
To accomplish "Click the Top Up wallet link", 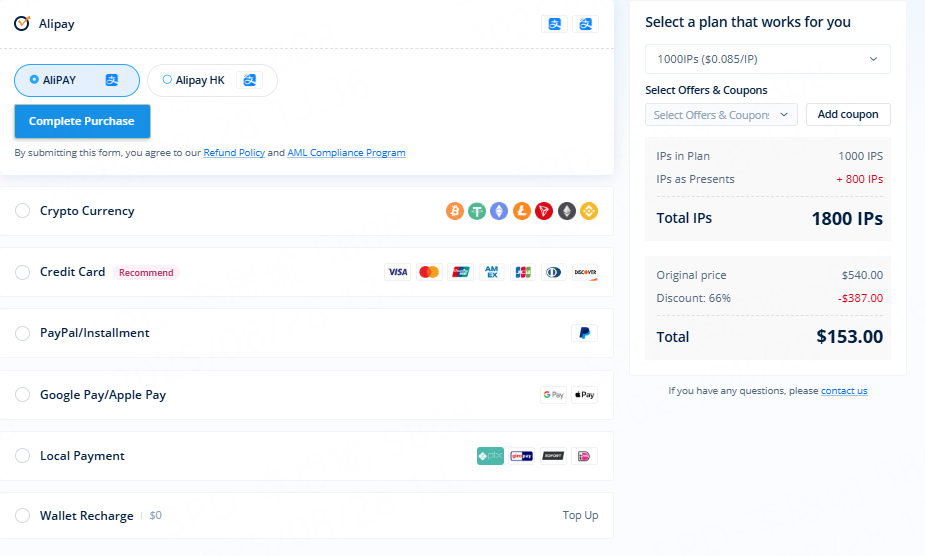I will pyautogui.click(x=580, y=516).
